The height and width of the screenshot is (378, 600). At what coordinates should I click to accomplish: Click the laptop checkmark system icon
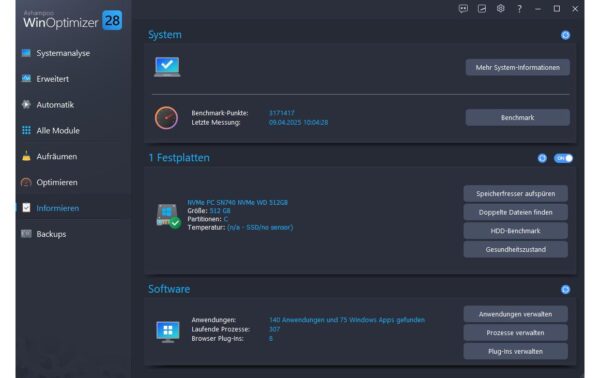[167, 67]
